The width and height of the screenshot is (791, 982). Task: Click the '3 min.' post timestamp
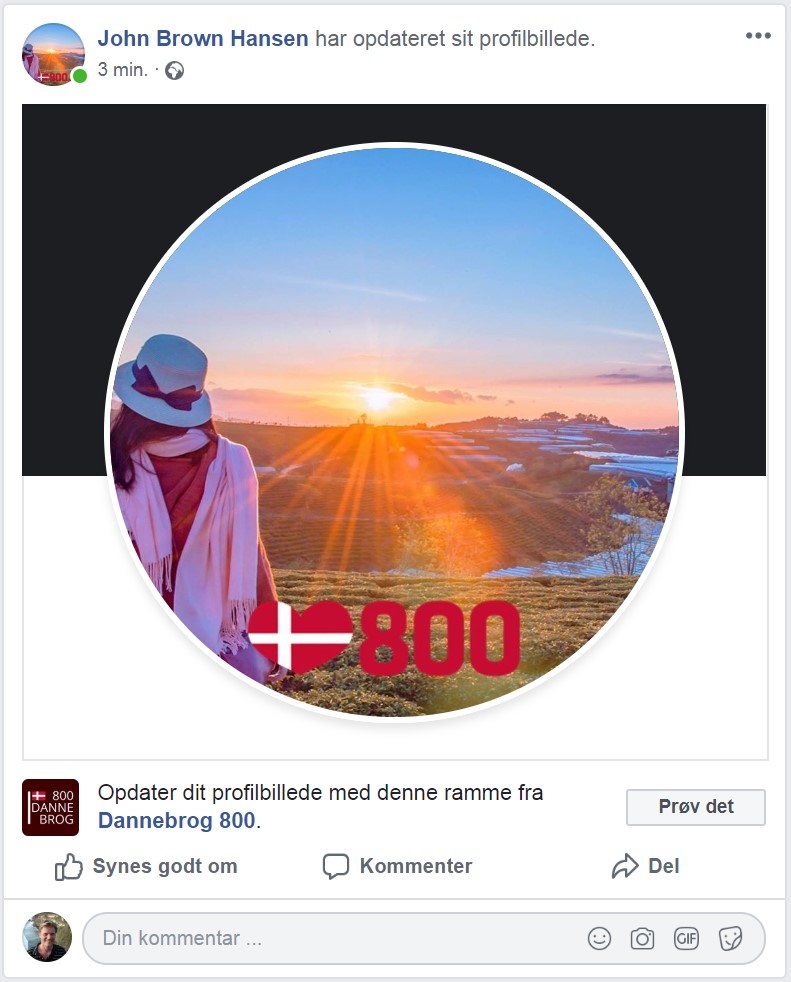tap(122, 71)
